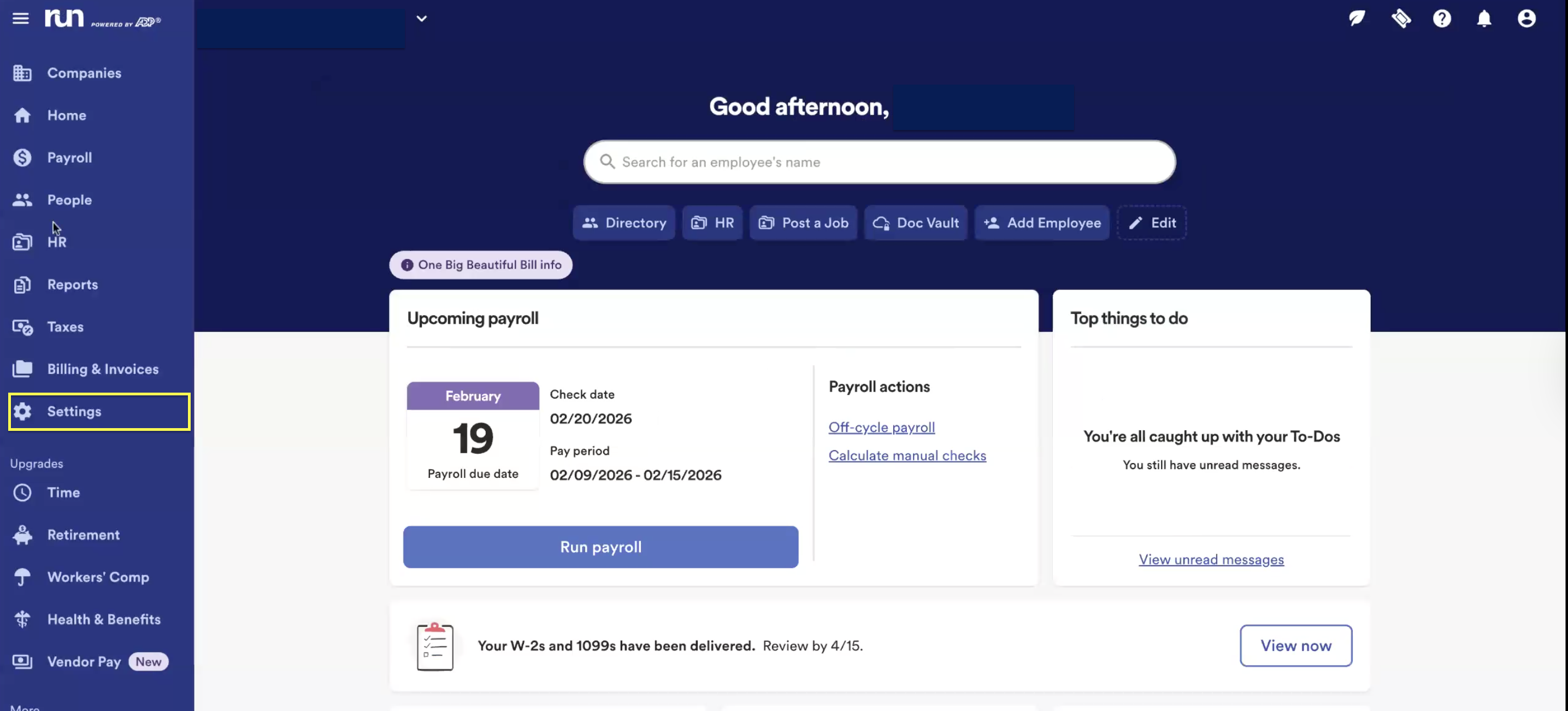Click the notifications bell icon
This screenshot has width=1568, height=711.
1484,19
